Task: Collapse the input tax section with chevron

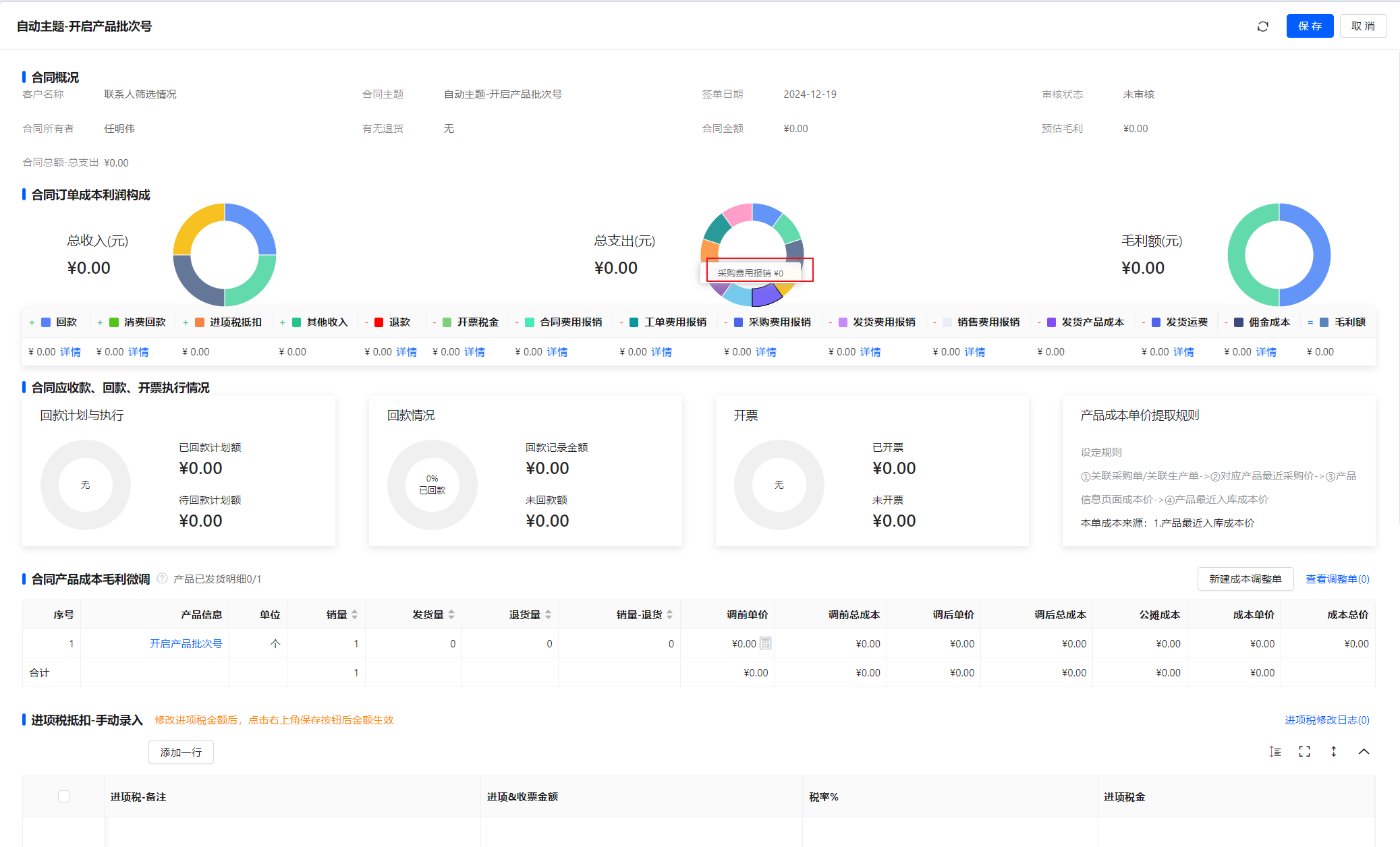Action: pyautogui.click(x=1364, y=751)
